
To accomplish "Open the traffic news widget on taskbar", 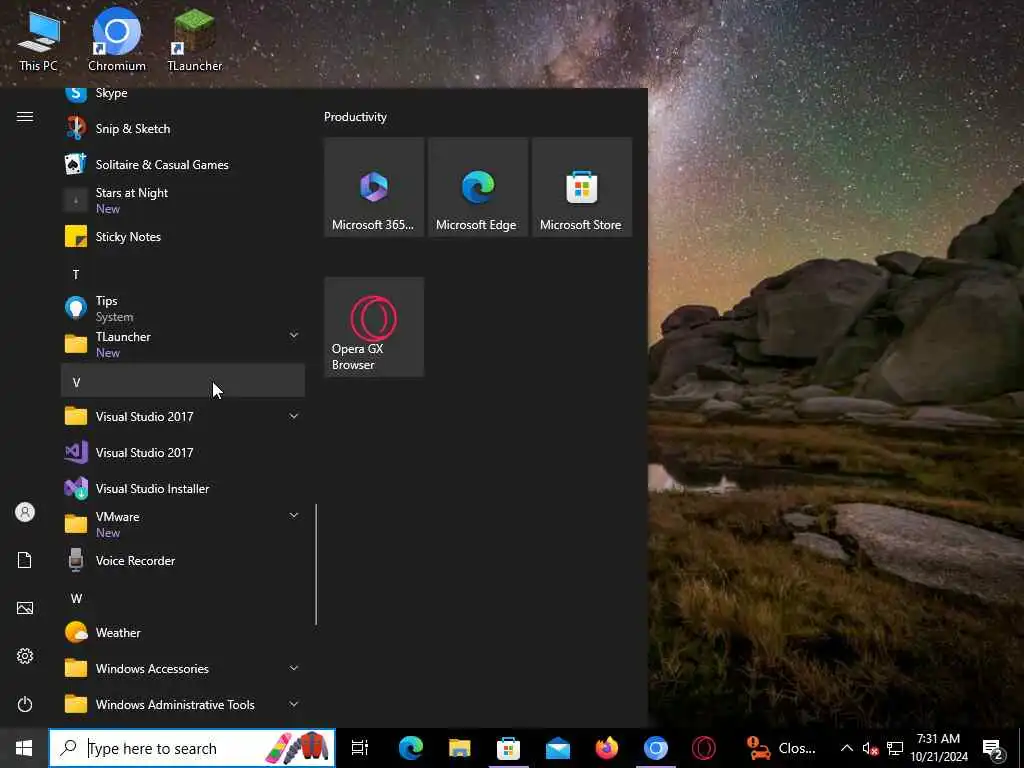I will 782,748.
